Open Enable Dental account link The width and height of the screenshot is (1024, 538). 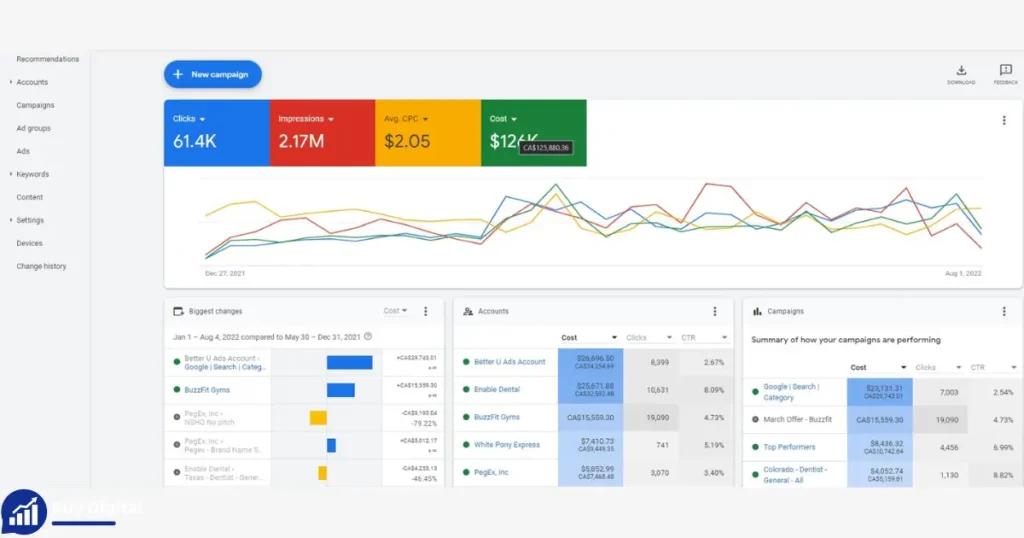(497, 389)
